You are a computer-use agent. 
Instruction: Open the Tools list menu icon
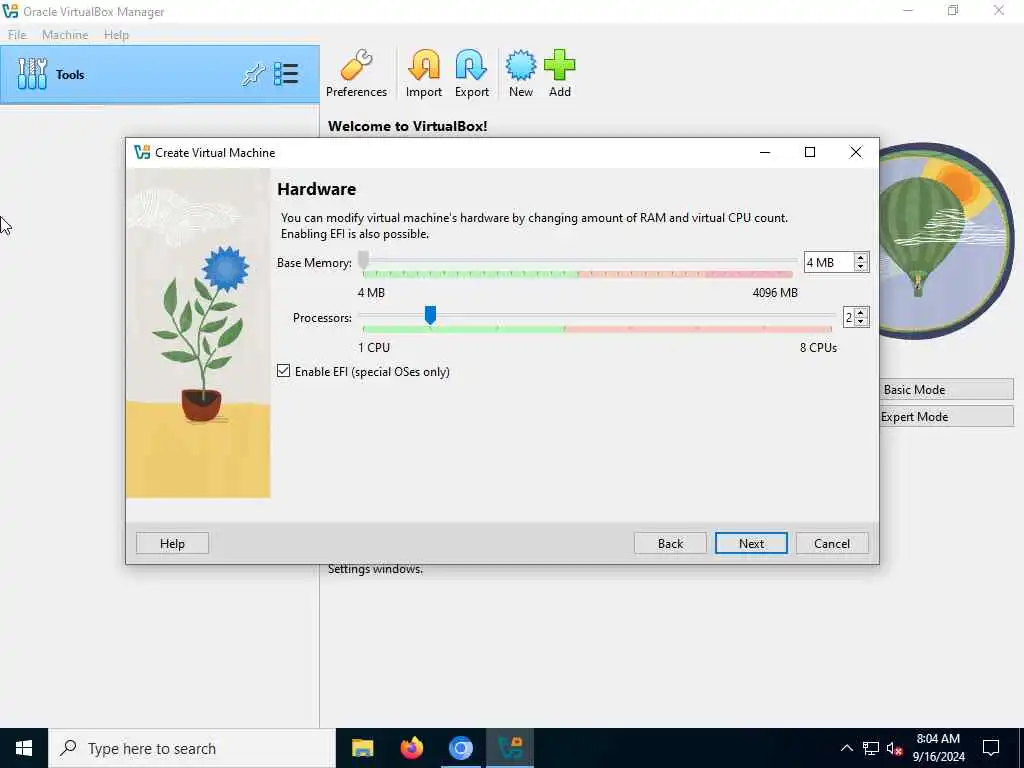coord(286,74)
